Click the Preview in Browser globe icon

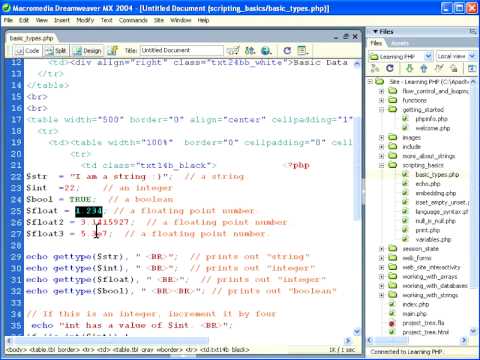(266, 51)
